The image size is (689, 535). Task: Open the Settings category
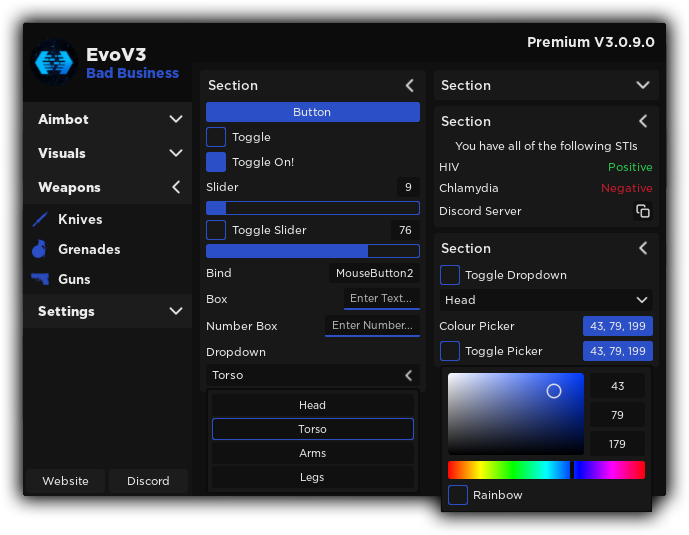point(108,311)
